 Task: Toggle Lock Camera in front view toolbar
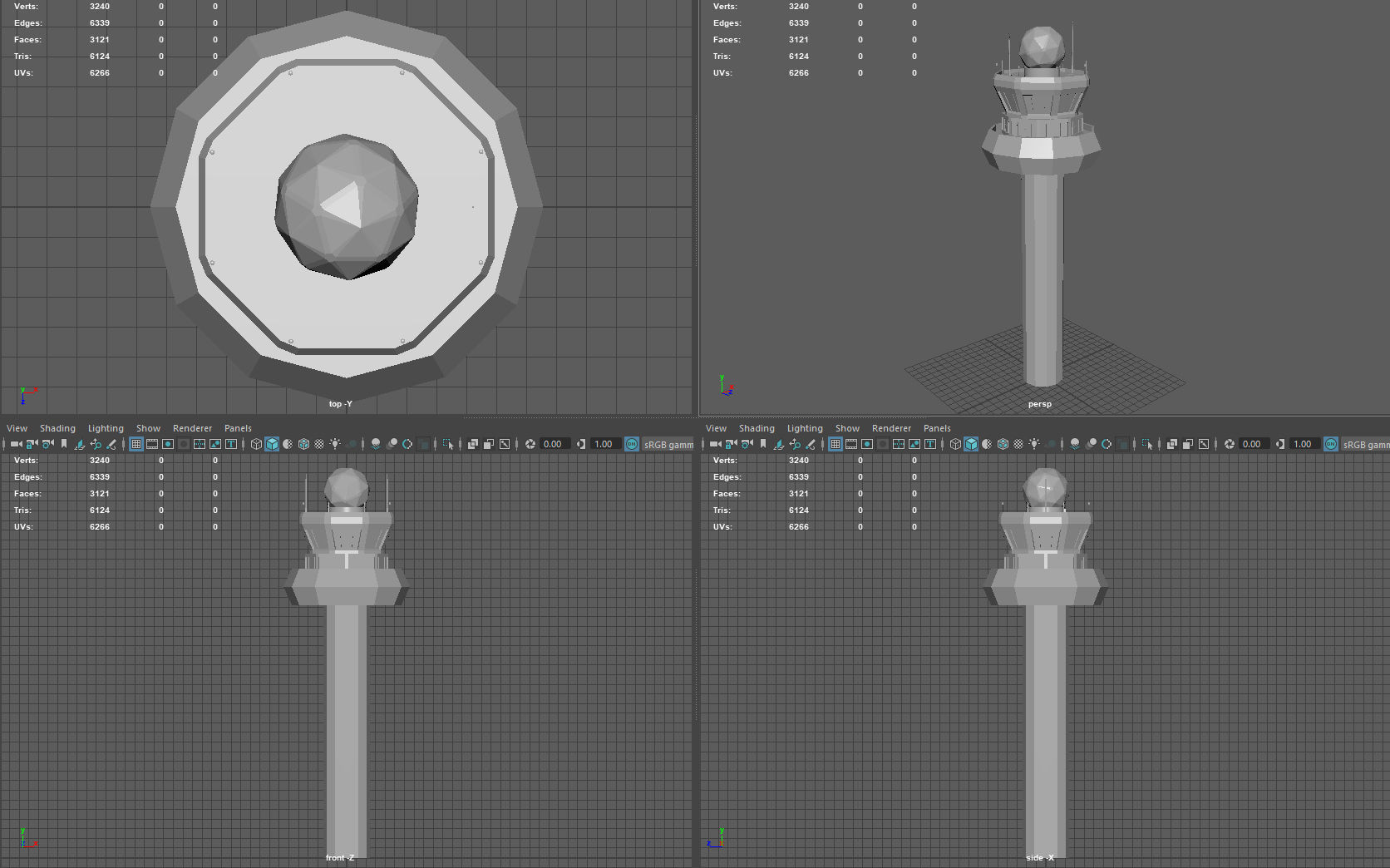pos(32,444)
